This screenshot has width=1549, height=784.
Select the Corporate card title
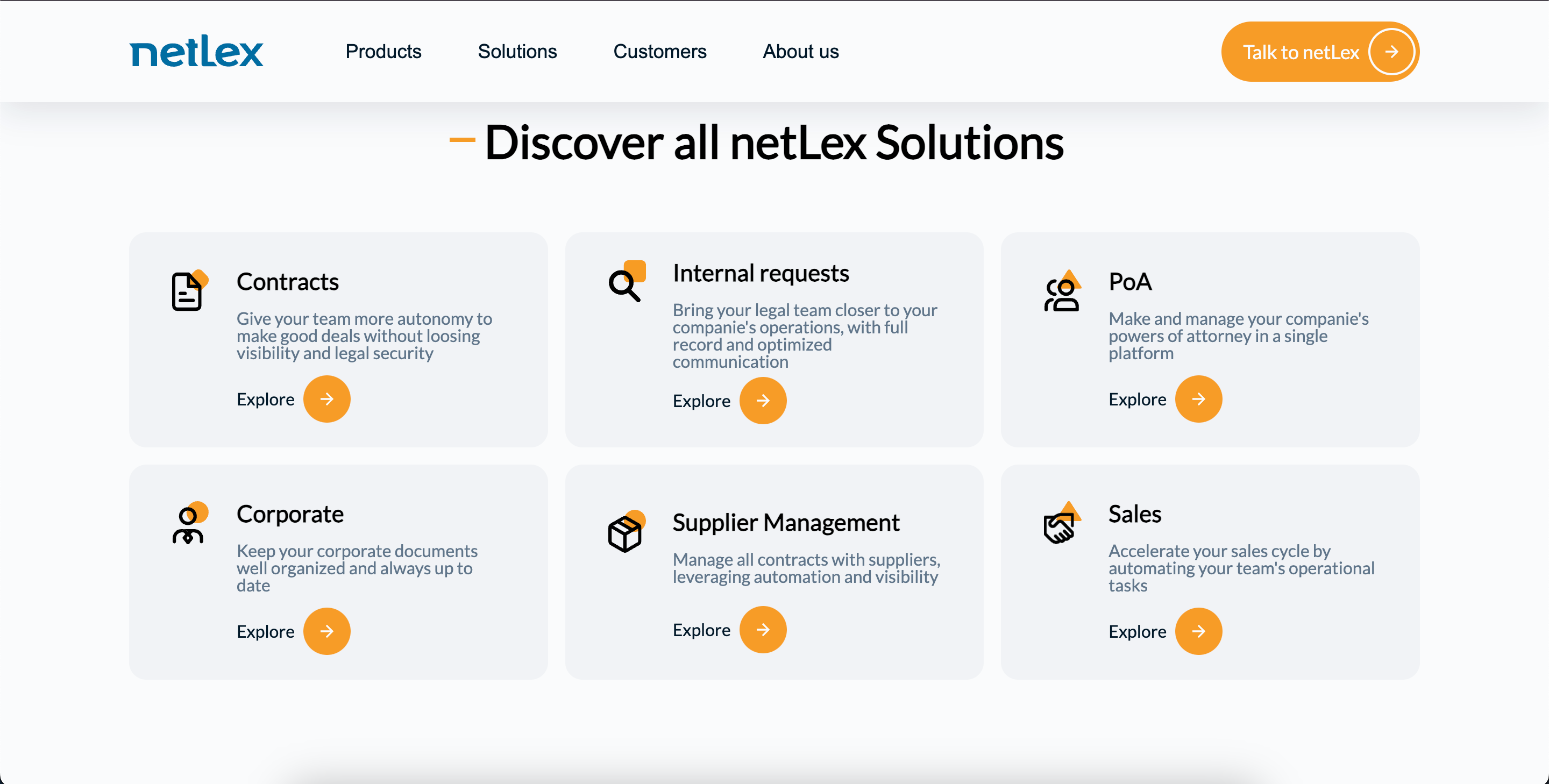290,514
